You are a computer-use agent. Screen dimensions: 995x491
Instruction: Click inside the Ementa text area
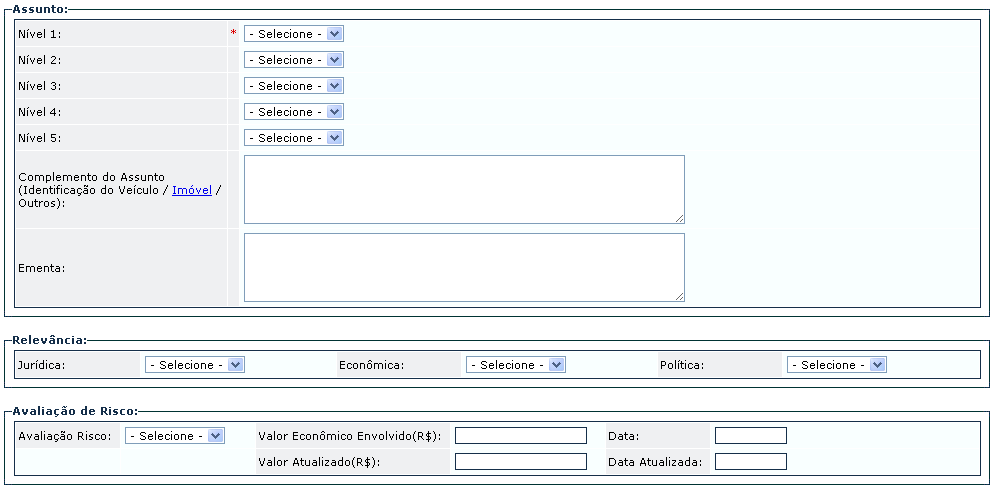pos(465,268)
